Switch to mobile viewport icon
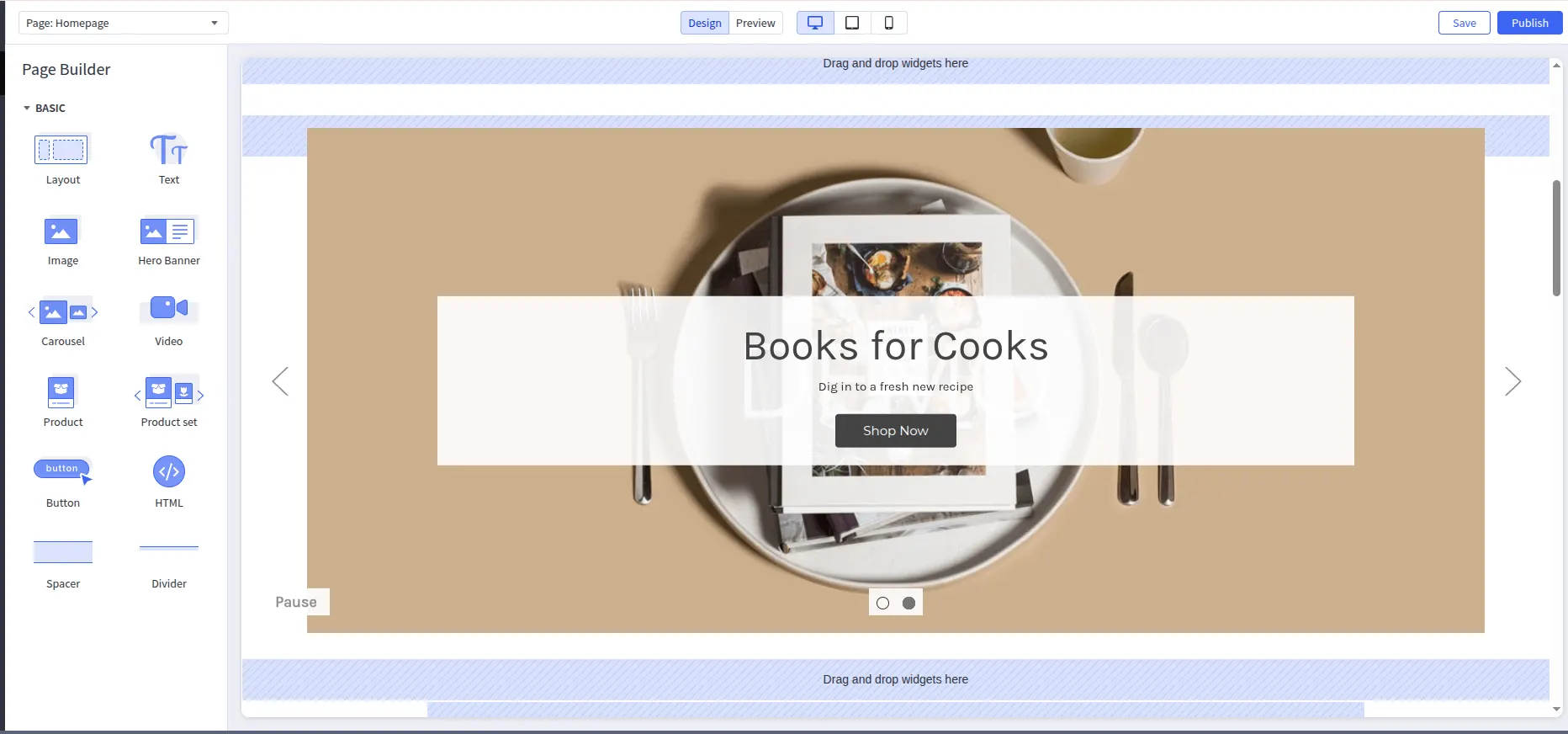The width and height of the screenshot is (1568, 734). 888,23
